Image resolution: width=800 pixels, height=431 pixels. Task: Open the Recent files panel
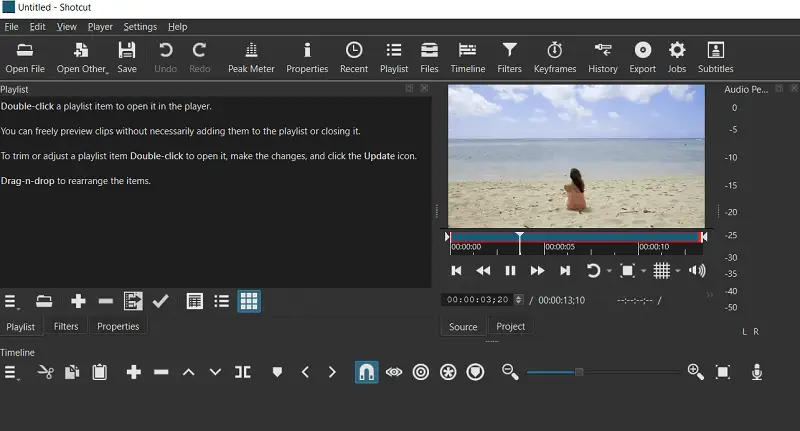(354, 58)
